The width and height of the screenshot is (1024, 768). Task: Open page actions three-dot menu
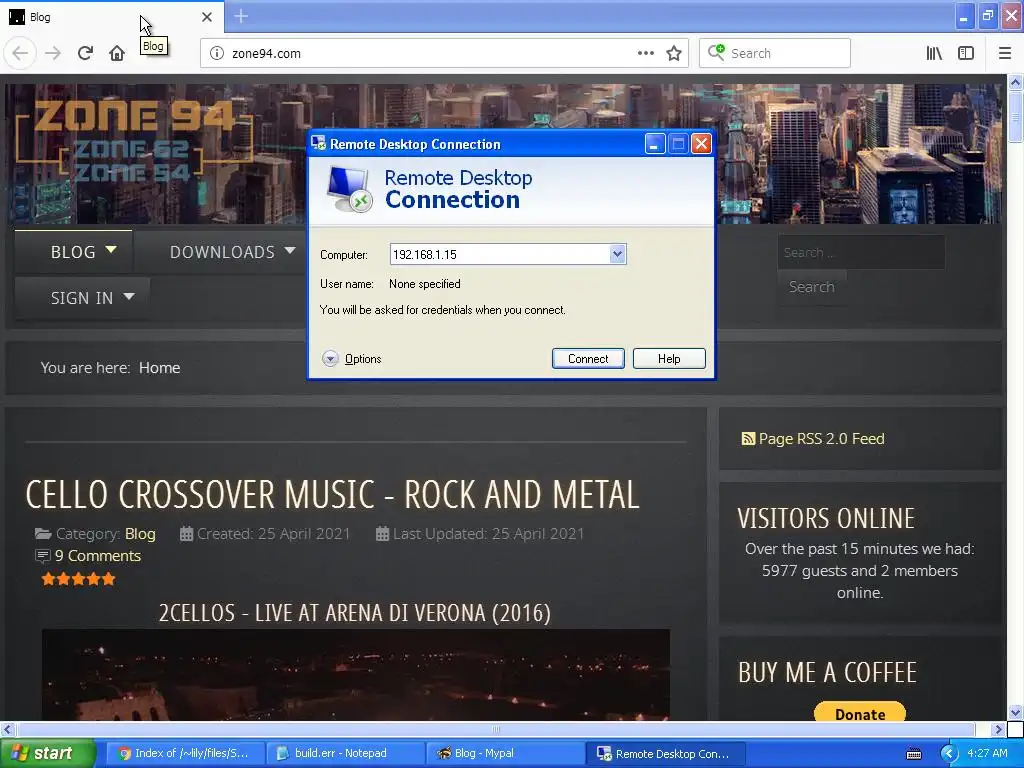click(x=645, y=53)
